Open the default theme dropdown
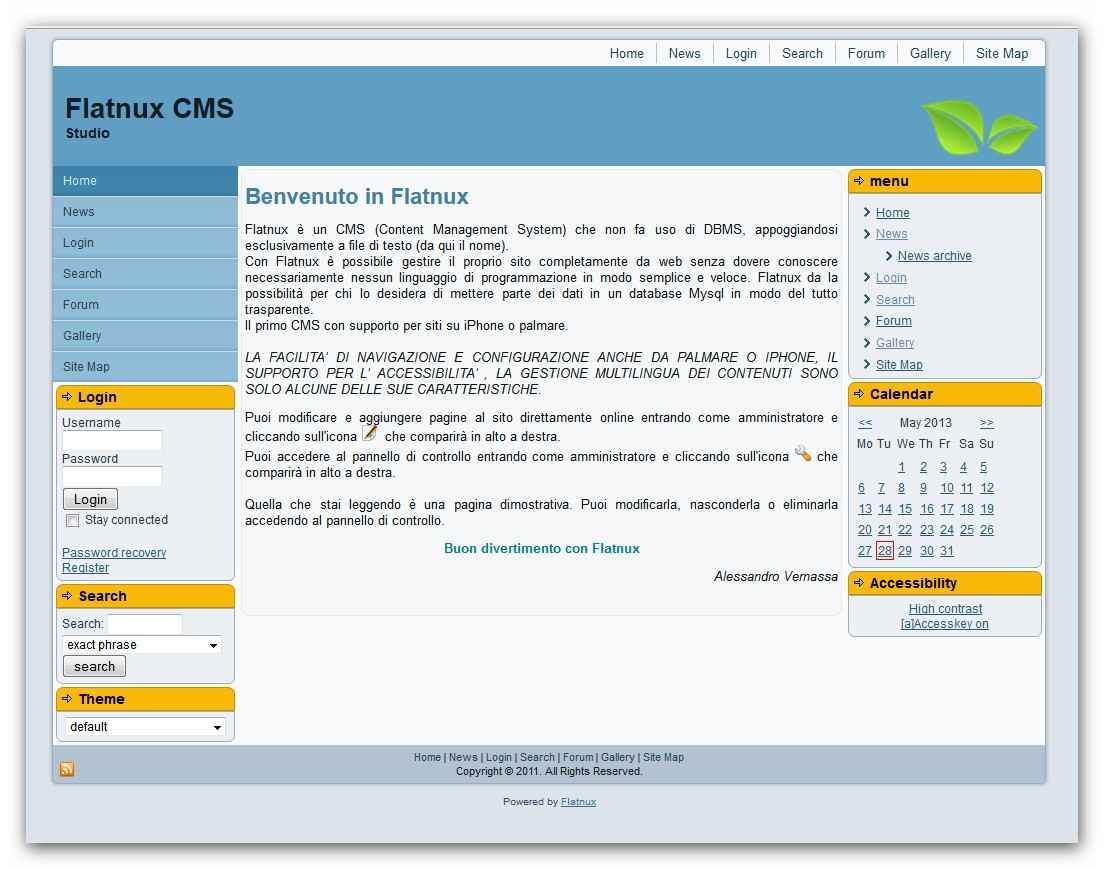Image resolution: width=1104 pixels, height=869 pixels. (145, 727)
